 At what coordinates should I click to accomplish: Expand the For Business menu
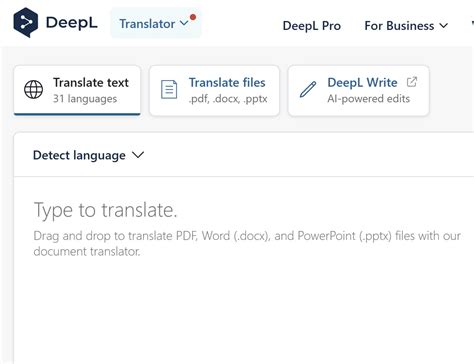(406, 26)
